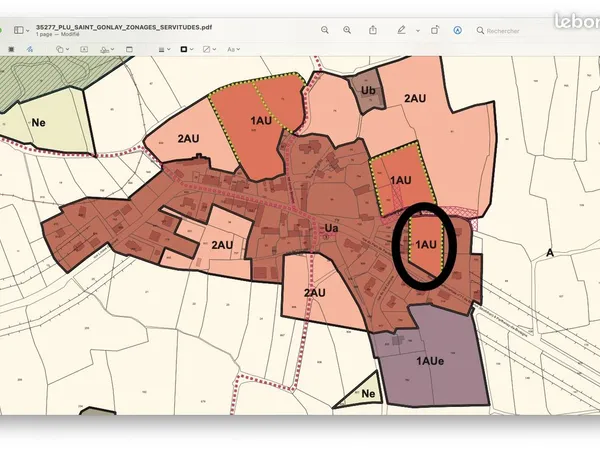Rotate the page with the rotate icon
600x450 pixels.
tap(435, 30)
